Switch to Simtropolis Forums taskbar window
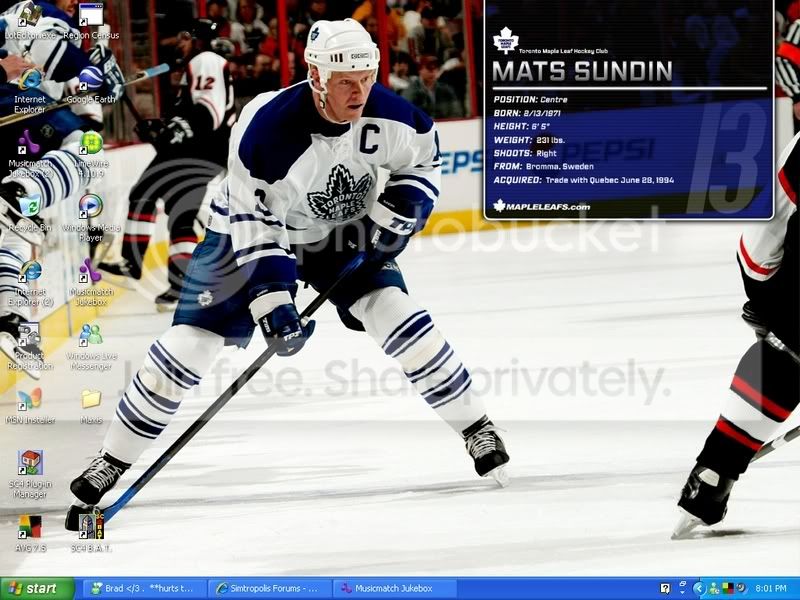The image size is (800, 600). pos(270,589)
